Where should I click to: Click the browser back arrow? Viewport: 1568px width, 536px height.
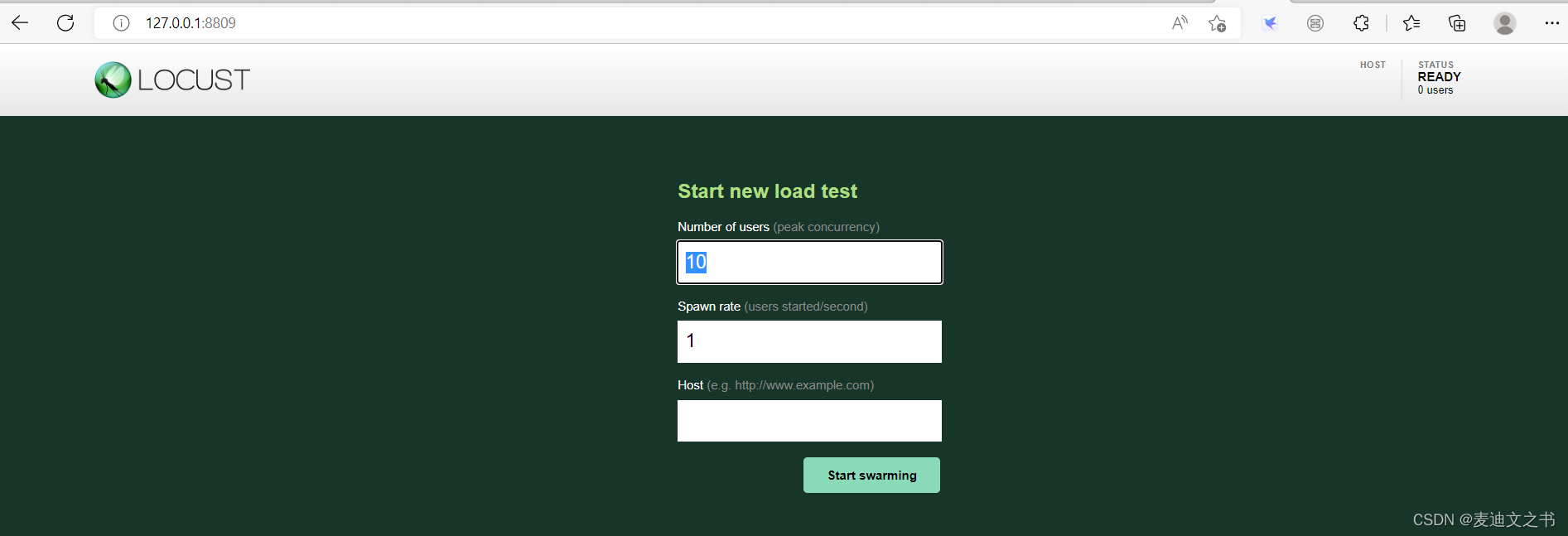coord(20,23)
